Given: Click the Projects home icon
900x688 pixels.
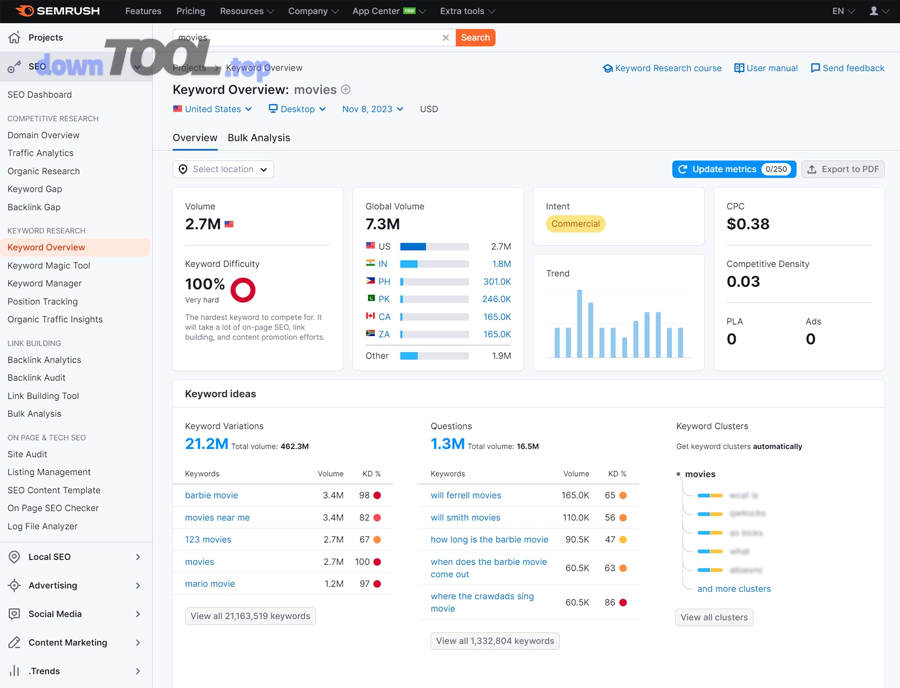Looking at the screenshot, I should point(14,38).
